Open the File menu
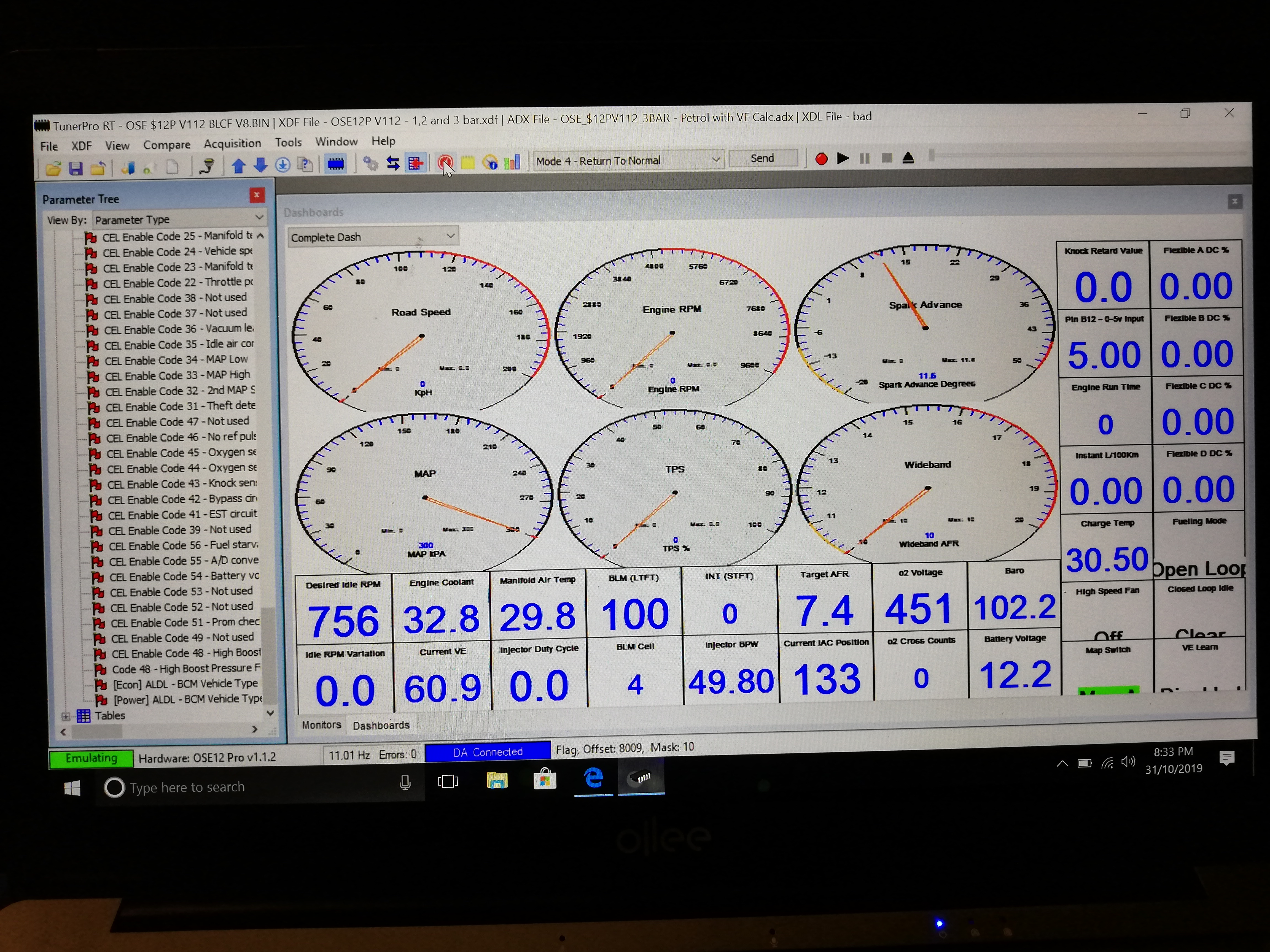This screenshot has height=952, width=1270. 49,146
